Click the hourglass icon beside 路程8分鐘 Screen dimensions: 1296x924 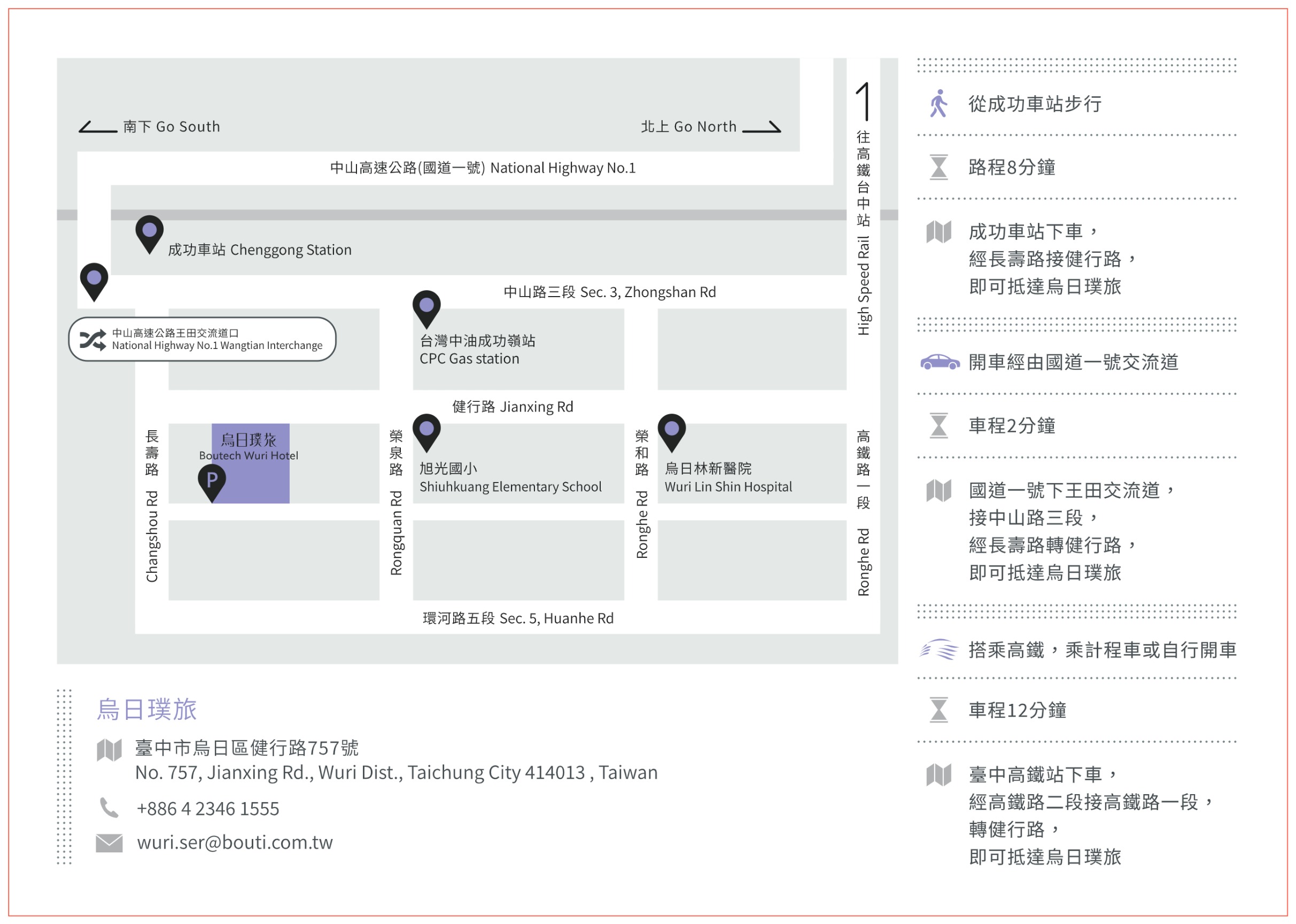pyautogui.click(x=938, y=167)
